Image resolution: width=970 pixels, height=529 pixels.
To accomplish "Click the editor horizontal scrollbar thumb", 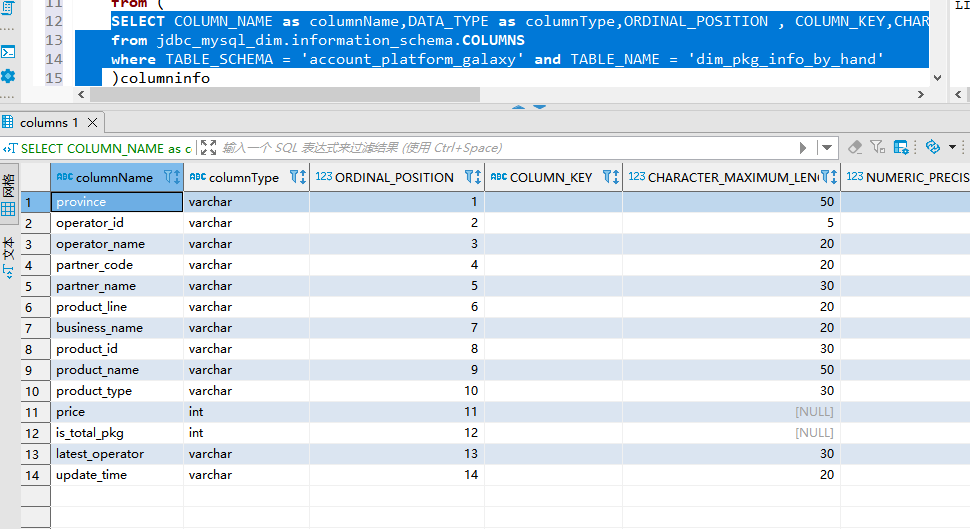I will pyautogui.click(x=285, y=95).
